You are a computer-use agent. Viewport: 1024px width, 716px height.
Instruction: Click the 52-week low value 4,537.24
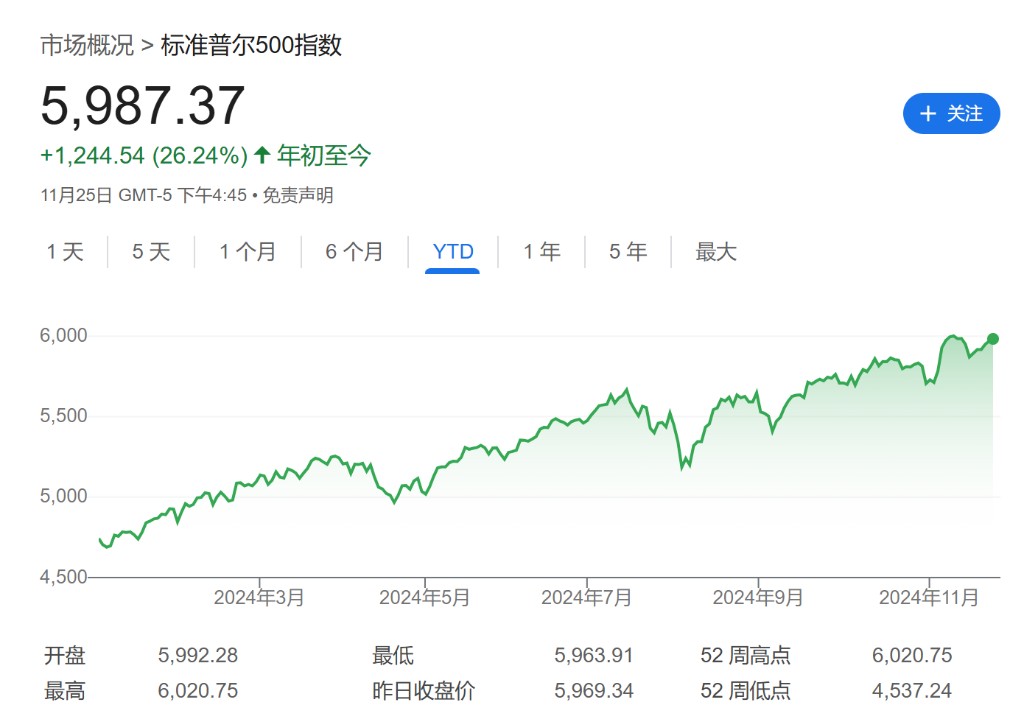(912, 691)
